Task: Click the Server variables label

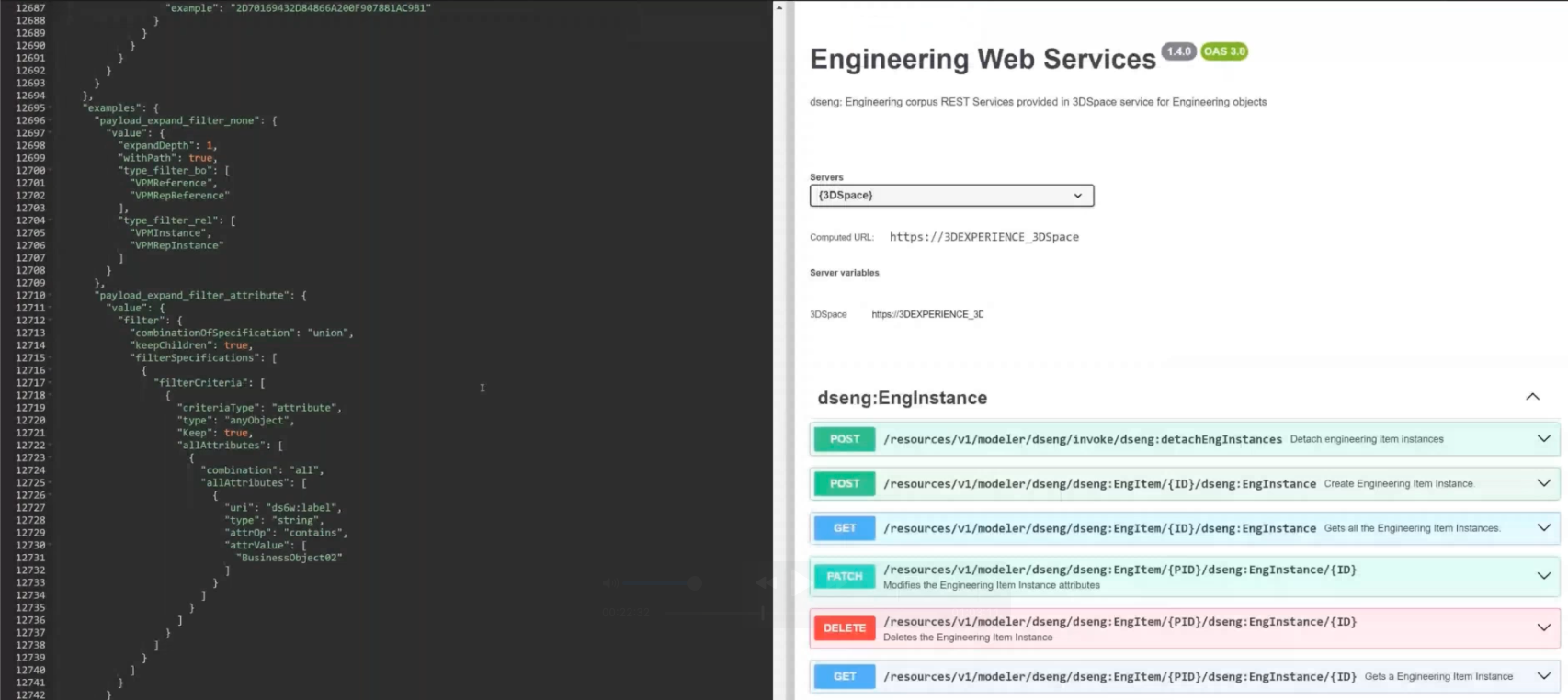Action: [844, 273]
